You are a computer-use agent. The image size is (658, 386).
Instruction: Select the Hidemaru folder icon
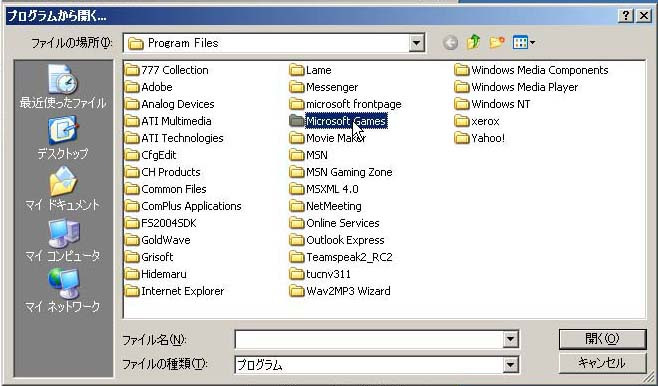pyautogui.click(x=132, y=274)
